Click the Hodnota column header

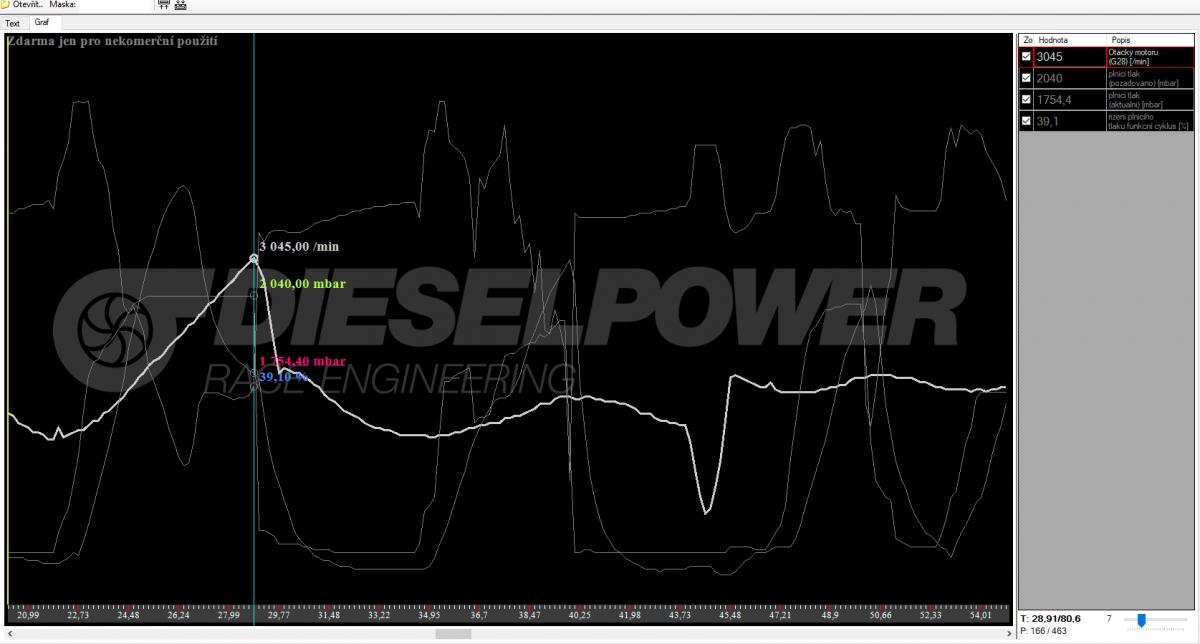pos(1070,40)
